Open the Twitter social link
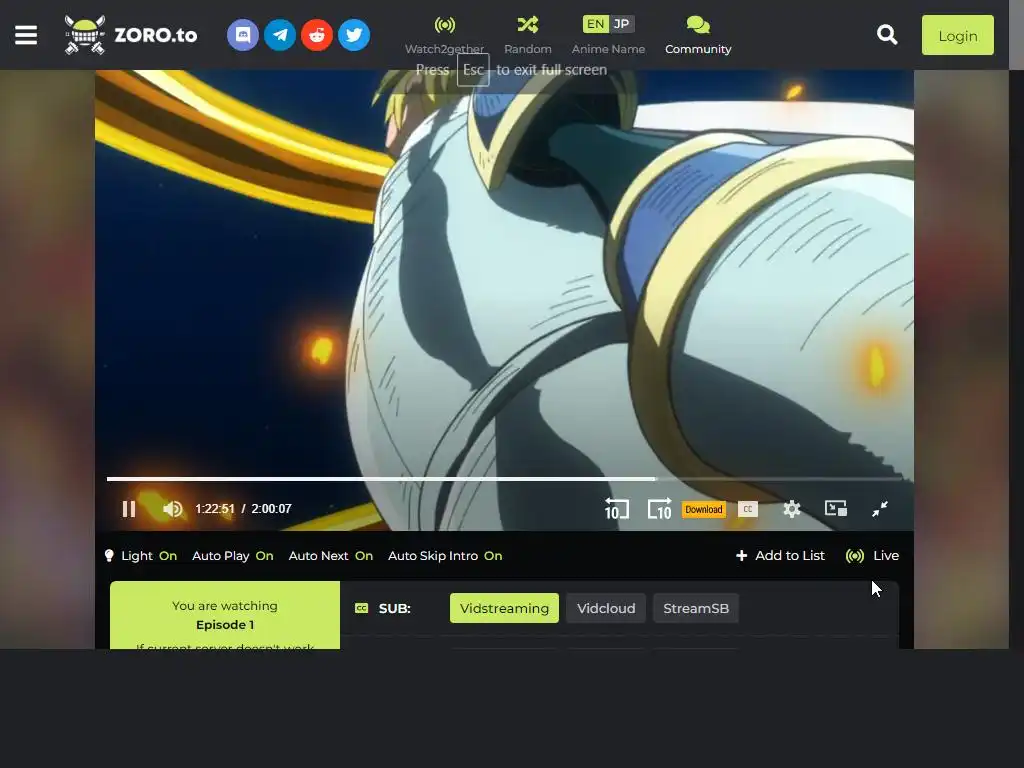The height and width of the screenshot is (768, 1024). (354, 35)
